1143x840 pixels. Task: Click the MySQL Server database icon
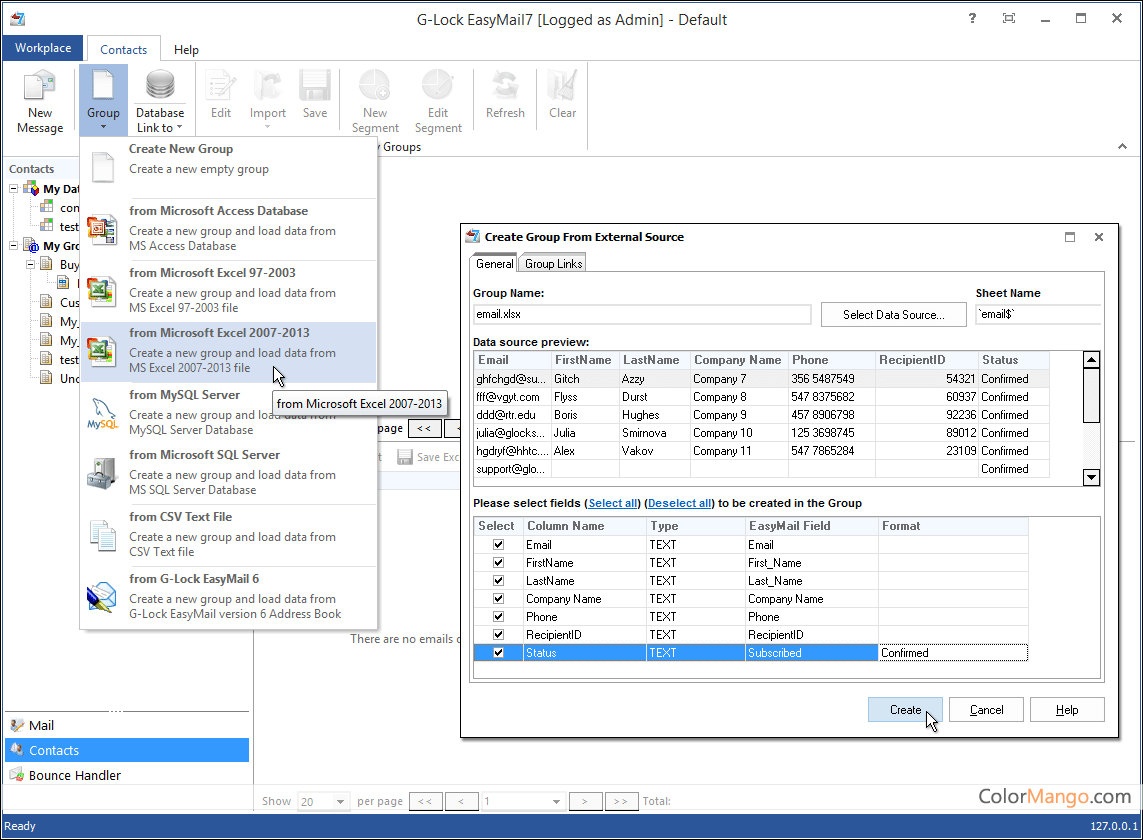click(103, 413)
